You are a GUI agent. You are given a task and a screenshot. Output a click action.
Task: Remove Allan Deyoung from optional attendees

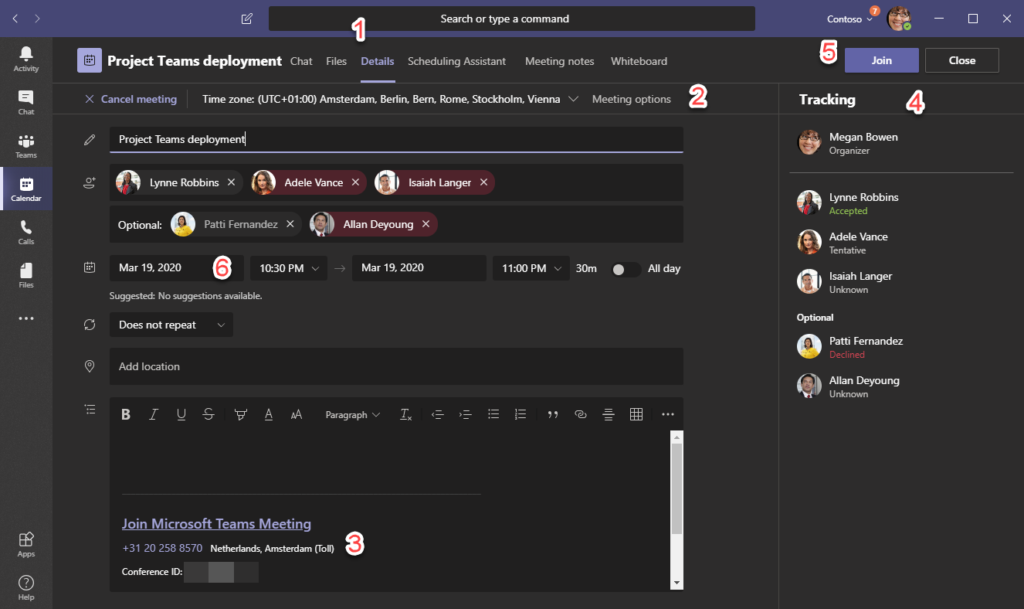[x=426, y=224]
